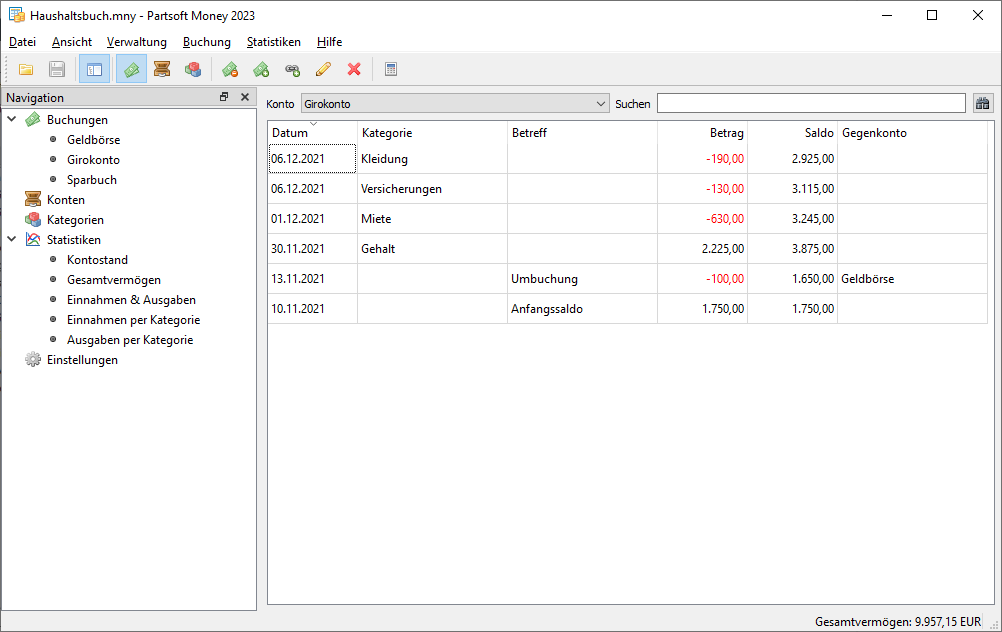Click the binoculars search button
1002x632 pixels.
point(982,103)
